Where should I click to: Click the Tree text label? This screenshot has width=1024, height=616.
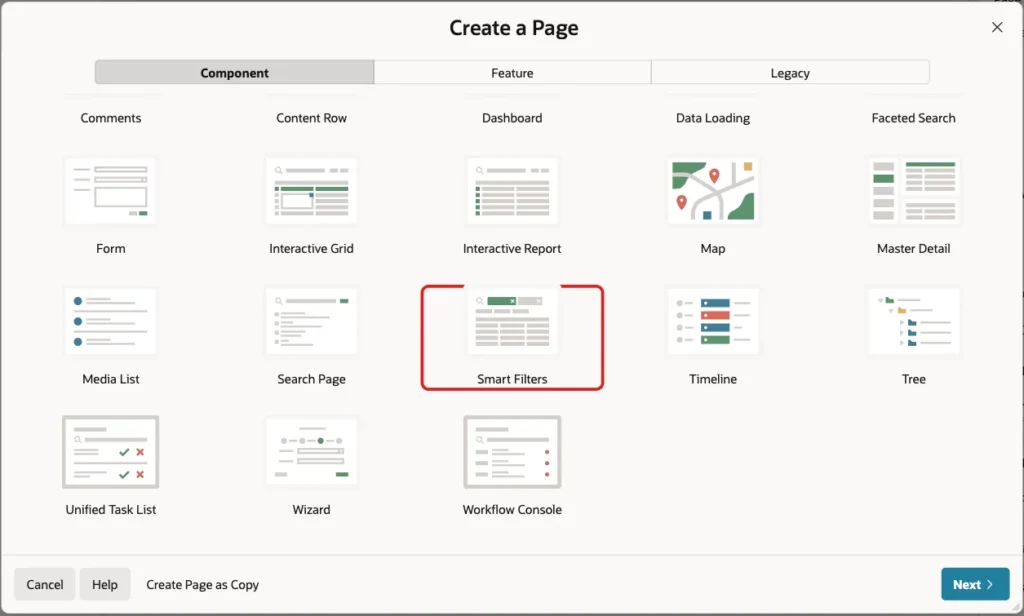(x=914, y=379)
